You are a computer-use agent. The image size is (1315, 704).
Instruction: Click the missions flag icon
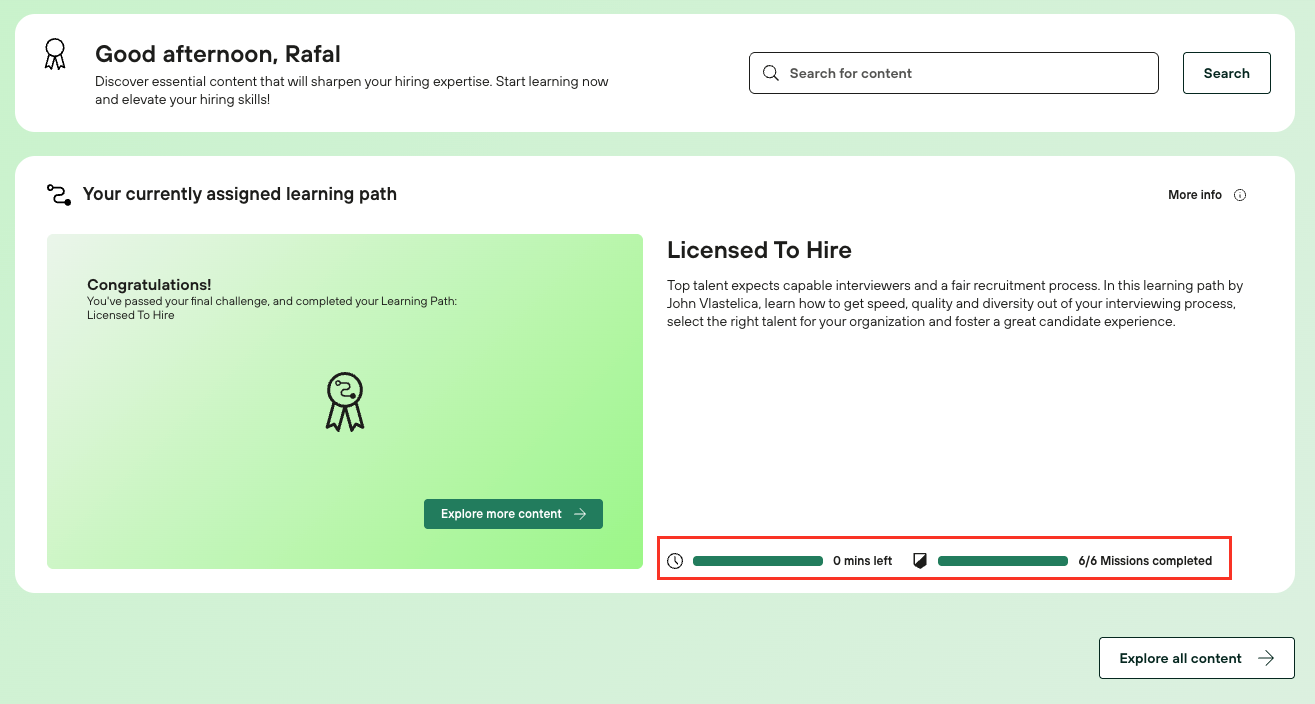tap(920, 561)
